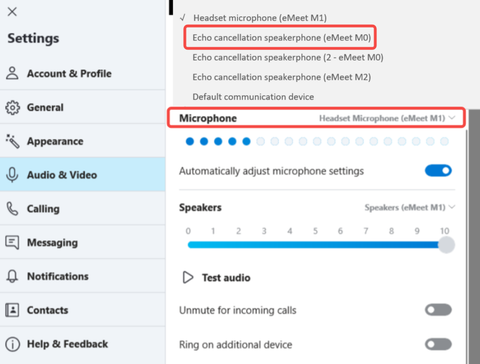Image resolution: width=480 pixels, height=364 pixels.
Task: Click the Test audio label
Action: (226, 278)
